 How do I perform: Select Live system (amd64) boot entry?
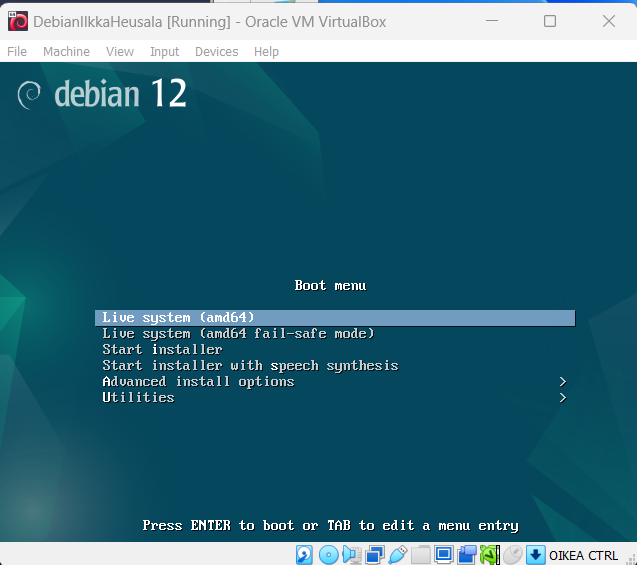coord(178,318)
